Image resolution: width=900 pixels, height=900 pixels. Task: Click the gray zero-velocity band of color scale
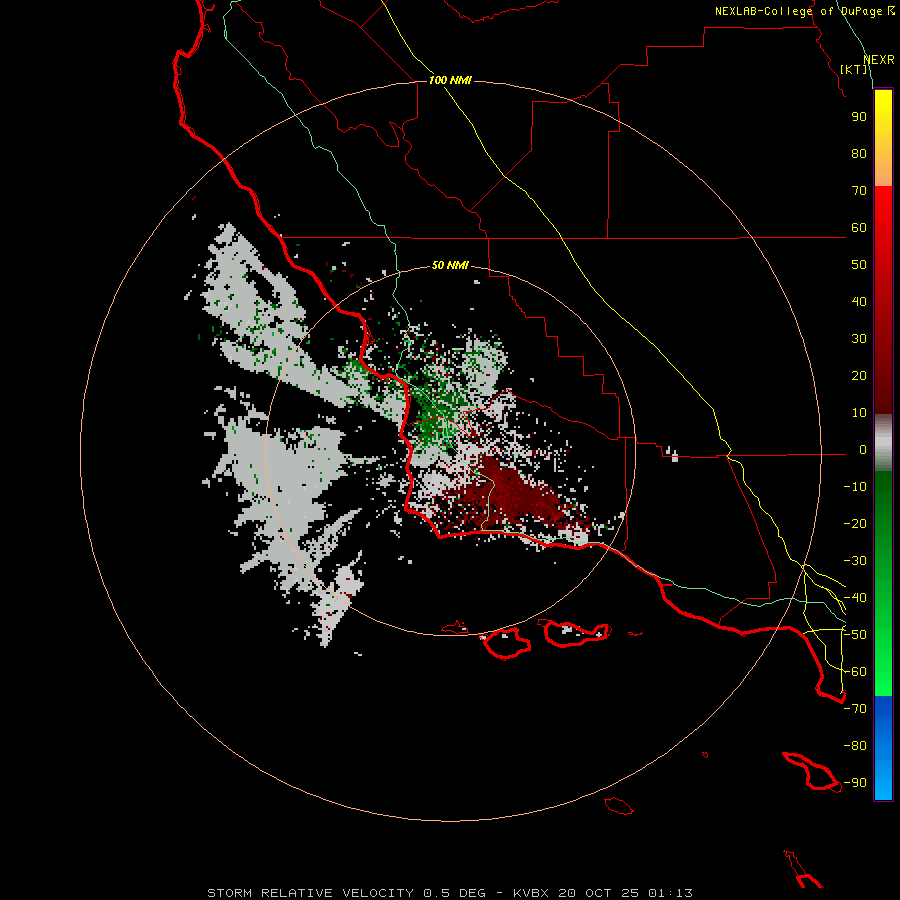pyautogui.click(x=883, y=442)
